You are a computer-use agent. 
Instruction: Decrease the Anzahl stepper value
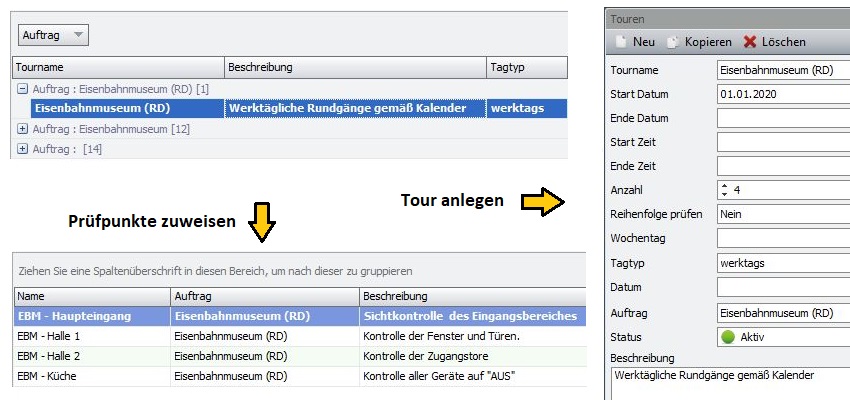(725, 194)
